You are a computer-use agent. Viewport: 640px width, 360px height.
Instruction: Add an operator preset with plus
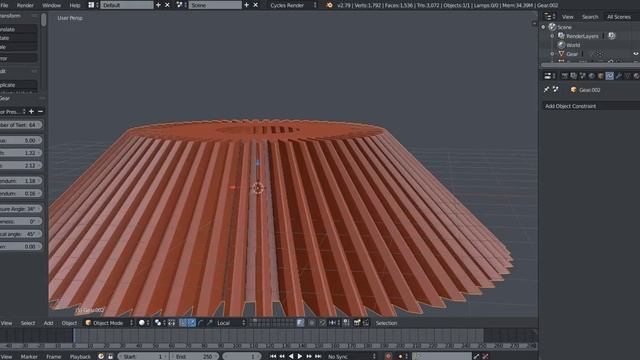pyautogui.click(x=31, y=111)
